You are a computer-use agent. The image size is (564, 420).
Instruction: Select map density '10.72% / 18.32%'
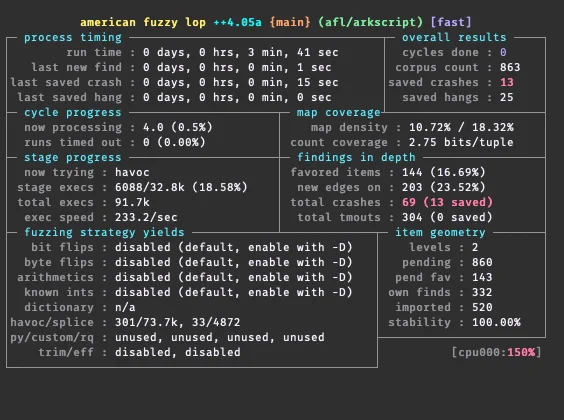[x=461, y=127]
